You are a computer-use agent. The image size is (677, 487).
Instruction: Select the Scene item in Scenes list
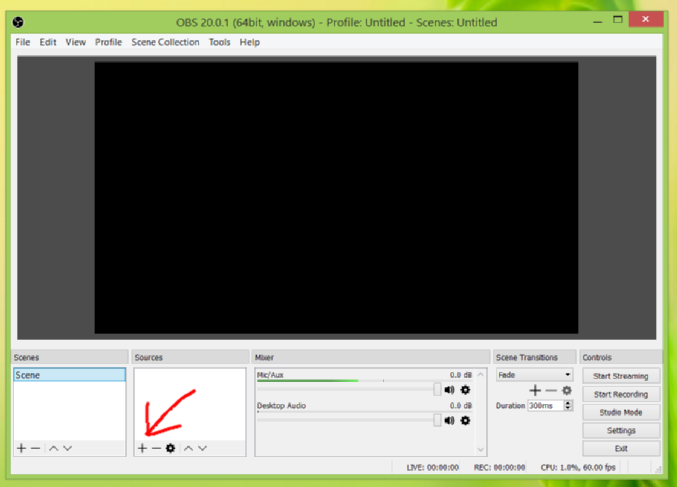point(70,375)
